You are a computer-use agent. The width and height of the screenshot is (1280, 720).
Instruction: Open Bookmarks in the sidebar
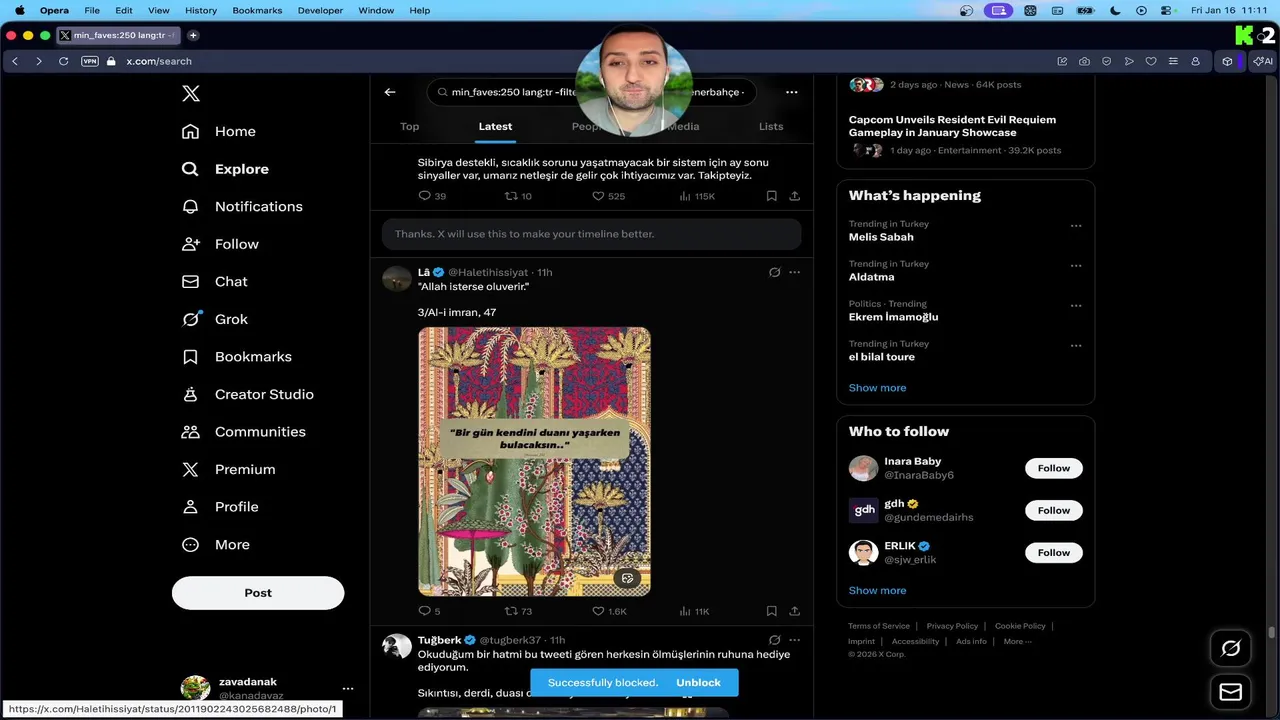click(236, 357)
